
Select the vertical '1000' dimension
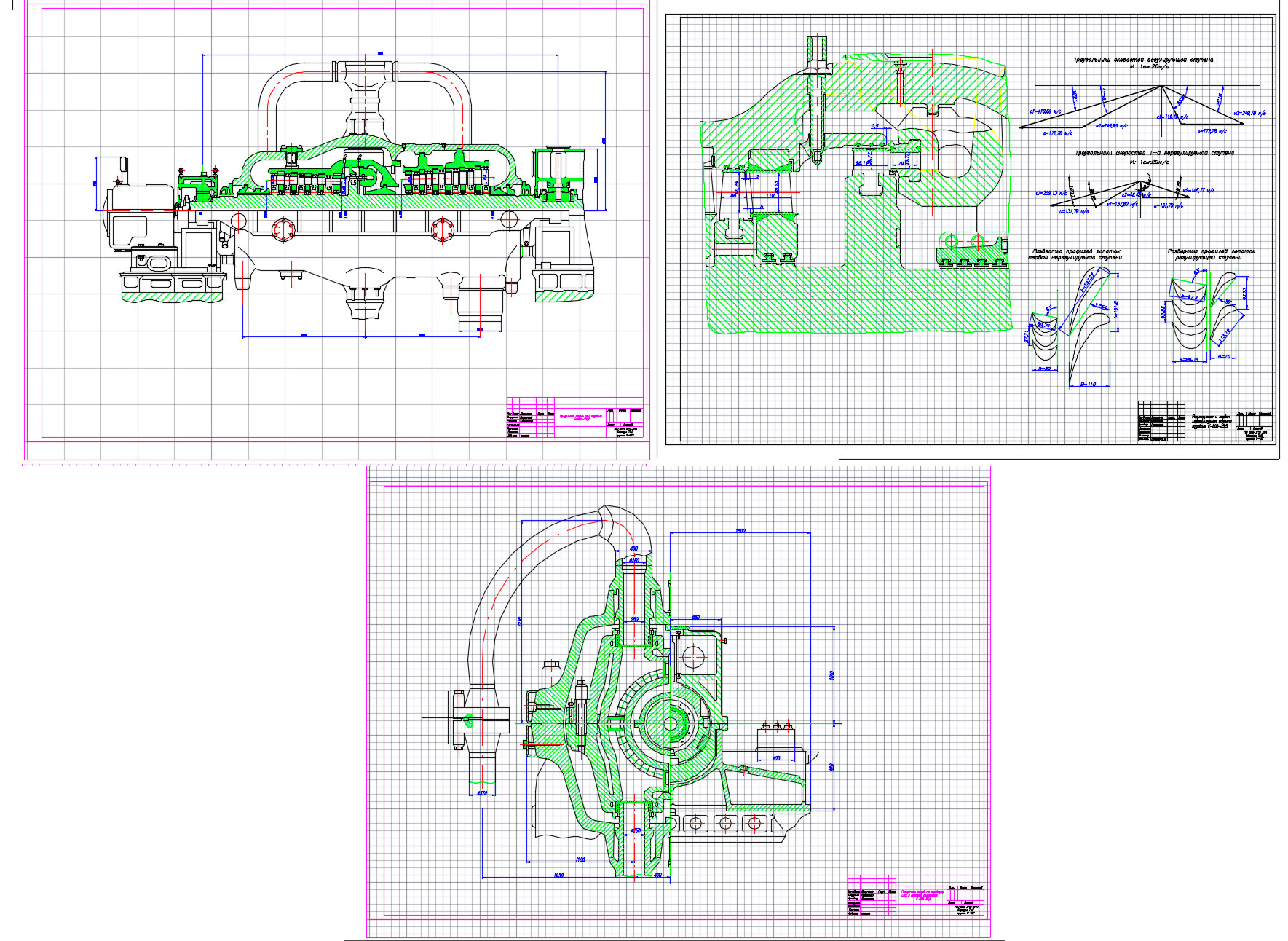coord(831,675)
